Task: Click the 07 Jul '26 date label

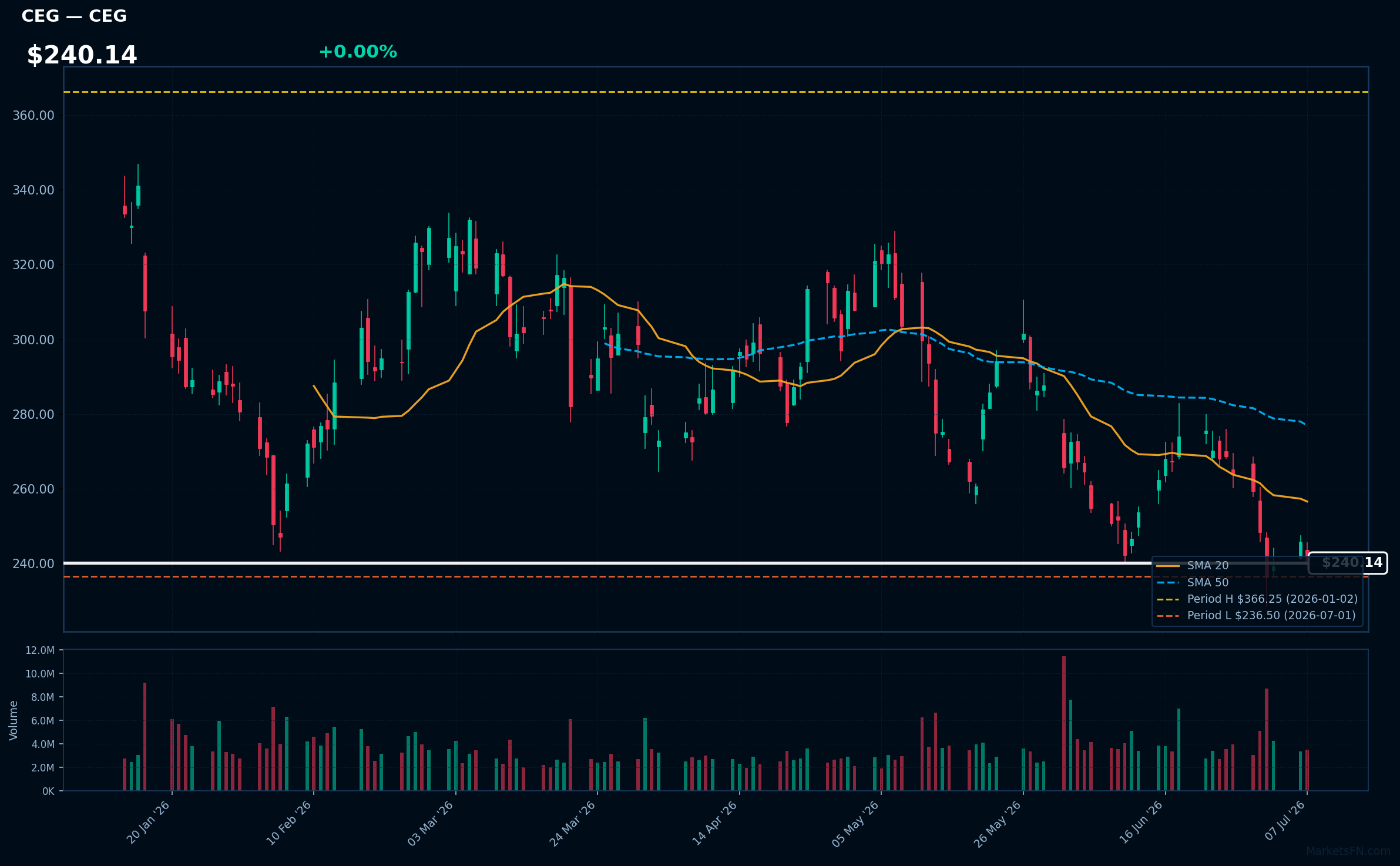Action: [1285, 821]
